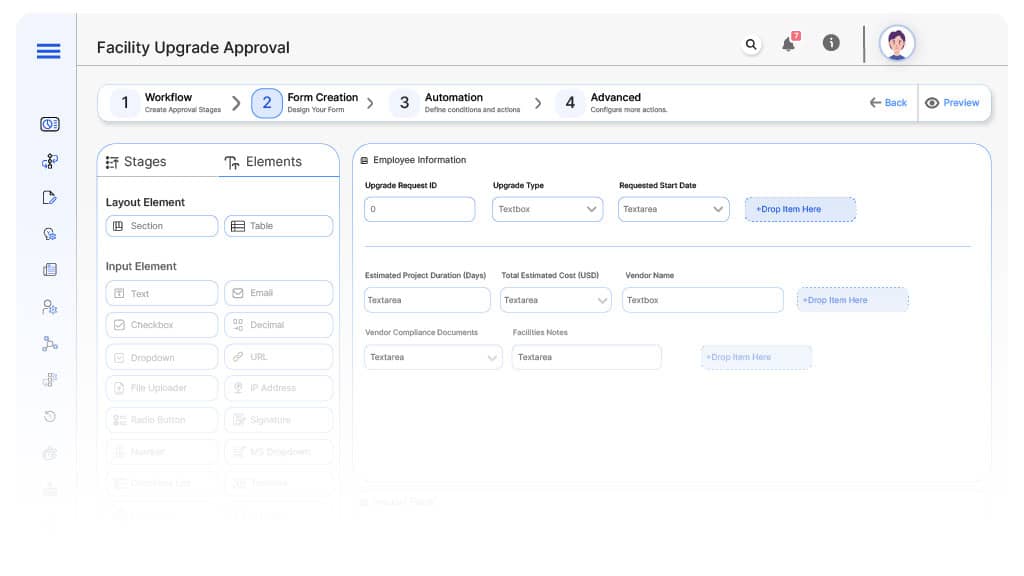Add a Checkbox input element
The width and height of the screenshot is (1024, 576).
click(161, 325)
